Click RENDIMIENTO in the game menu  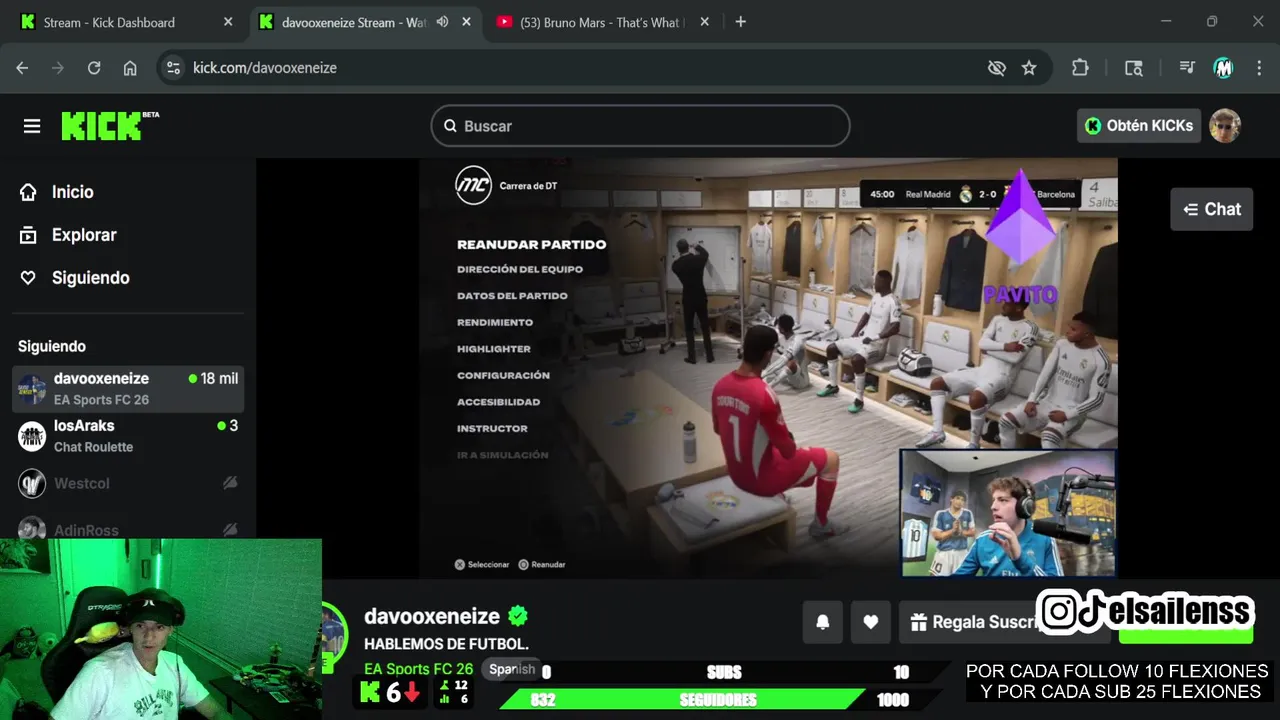[495, 322]
